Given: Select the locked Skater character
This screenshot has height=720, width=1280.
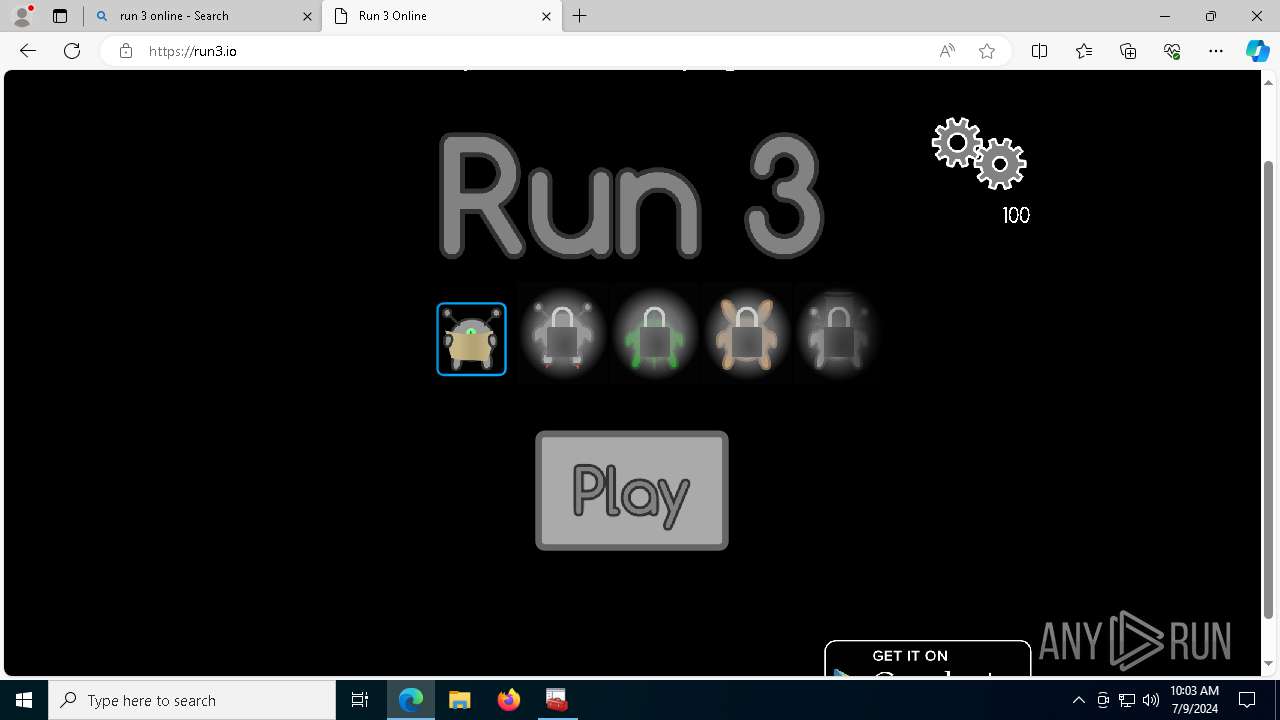Looking at the screenshot, I should tap(562, 335).
